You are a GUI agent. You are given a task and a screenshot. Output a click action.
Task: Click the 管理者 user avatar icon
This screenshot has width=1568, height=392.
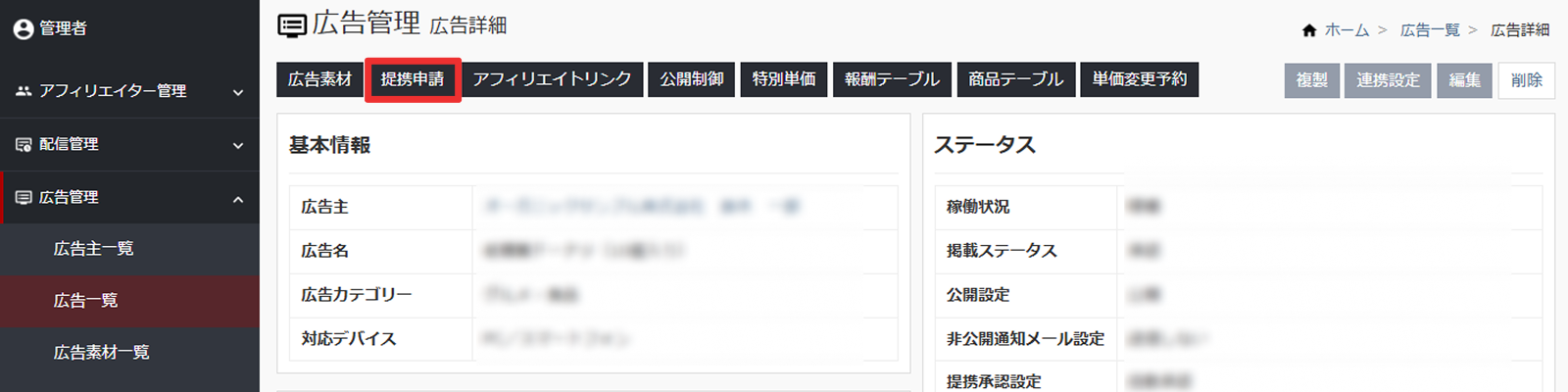[x=24, y=29]
